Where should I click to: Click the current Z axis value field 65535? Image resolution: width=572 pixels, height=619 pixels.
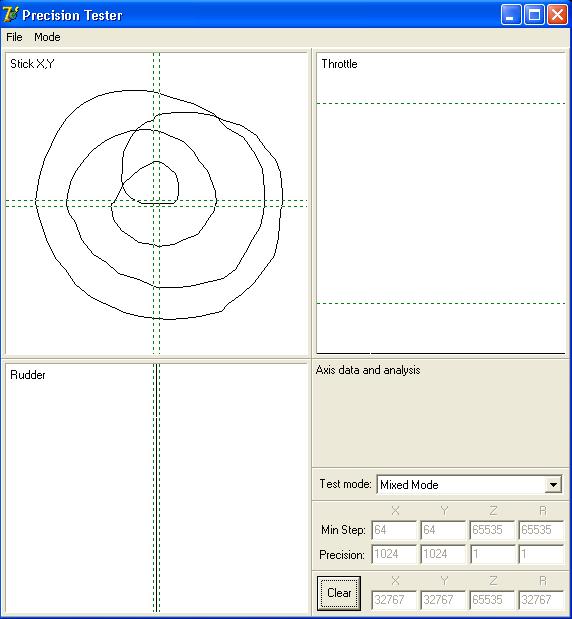tap(492, 600)
